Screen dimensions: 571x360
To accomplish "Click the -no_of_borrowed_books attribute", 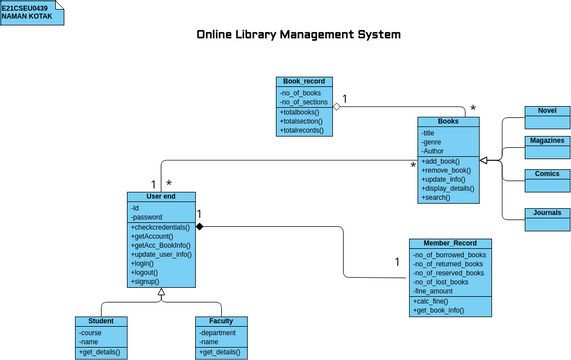I will pos(449,255).
